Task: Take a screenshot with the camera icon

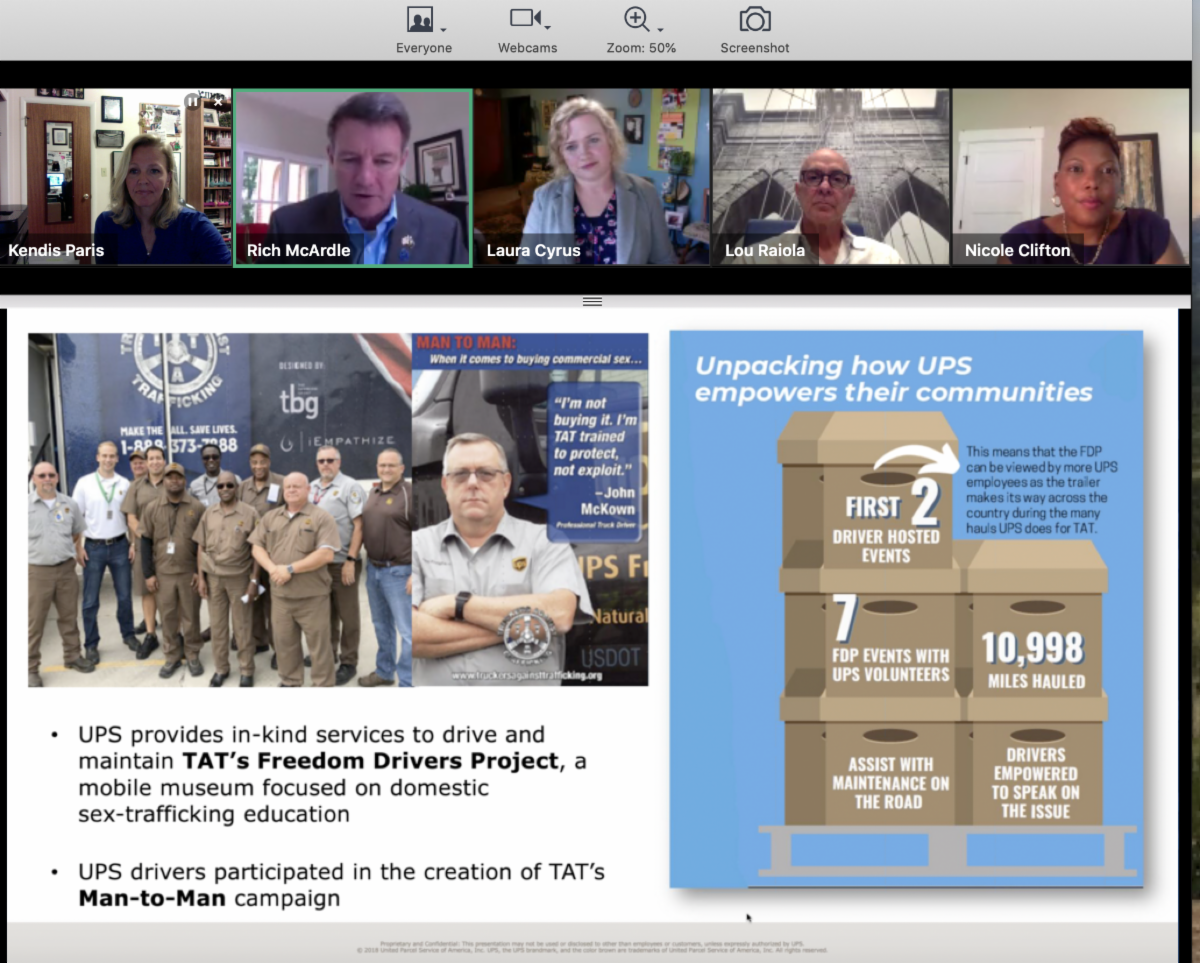Action: pyautogui.click(x=755, y=19)
